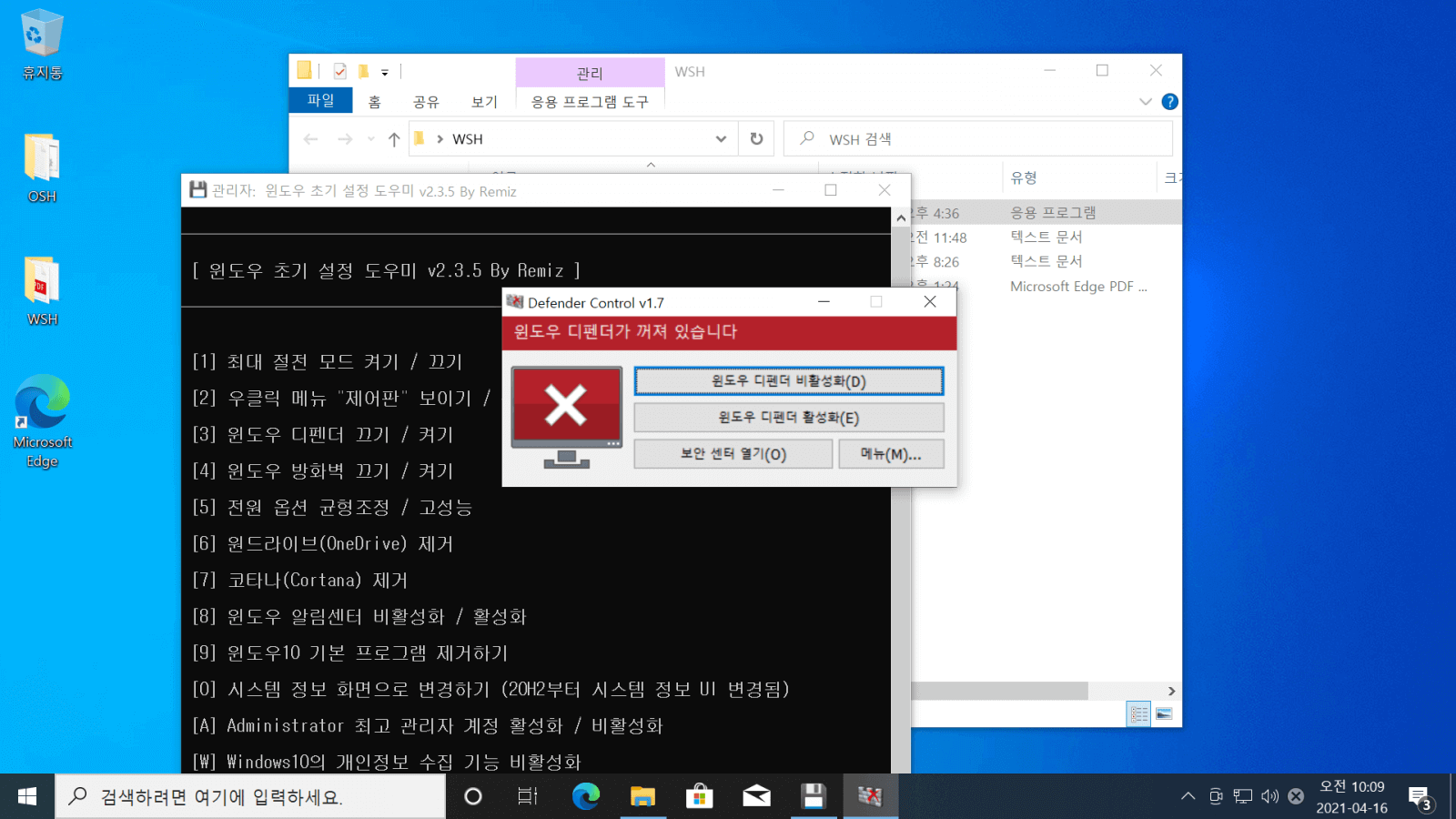Image resolution: width=1456 pixels, height=819 pixels.
Task: Open Microsoft Store taskbar icon
Action: 699,796
